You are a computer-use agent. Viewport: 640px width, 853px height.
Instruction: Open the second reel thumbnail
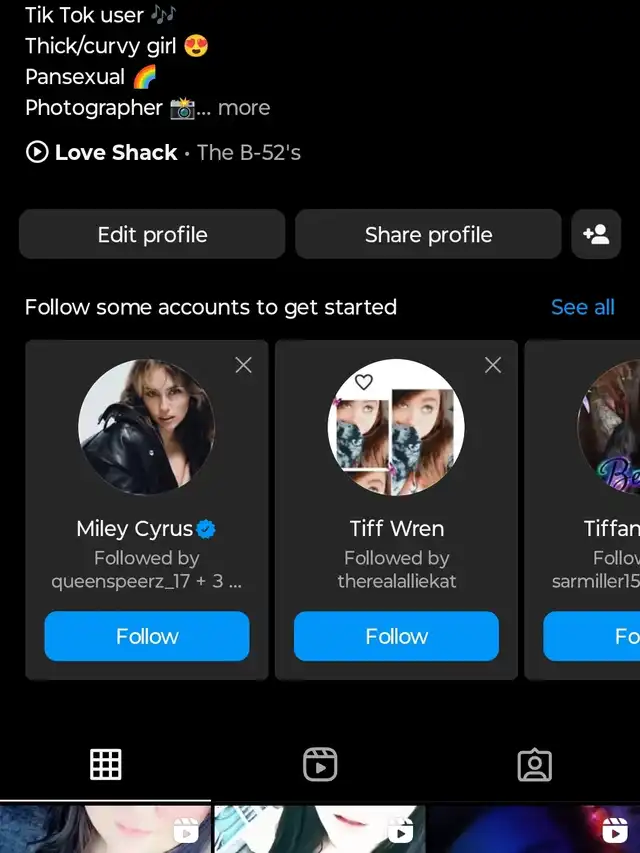320,829
